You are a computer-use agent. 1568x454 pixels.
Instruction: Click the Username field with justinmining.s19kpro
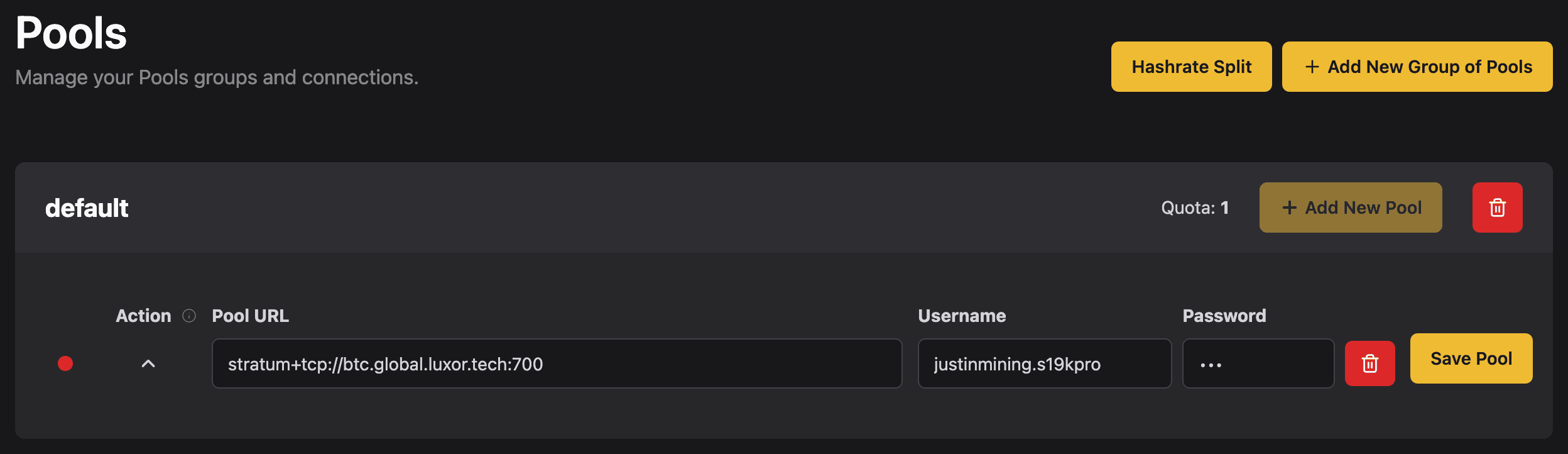1044,363
